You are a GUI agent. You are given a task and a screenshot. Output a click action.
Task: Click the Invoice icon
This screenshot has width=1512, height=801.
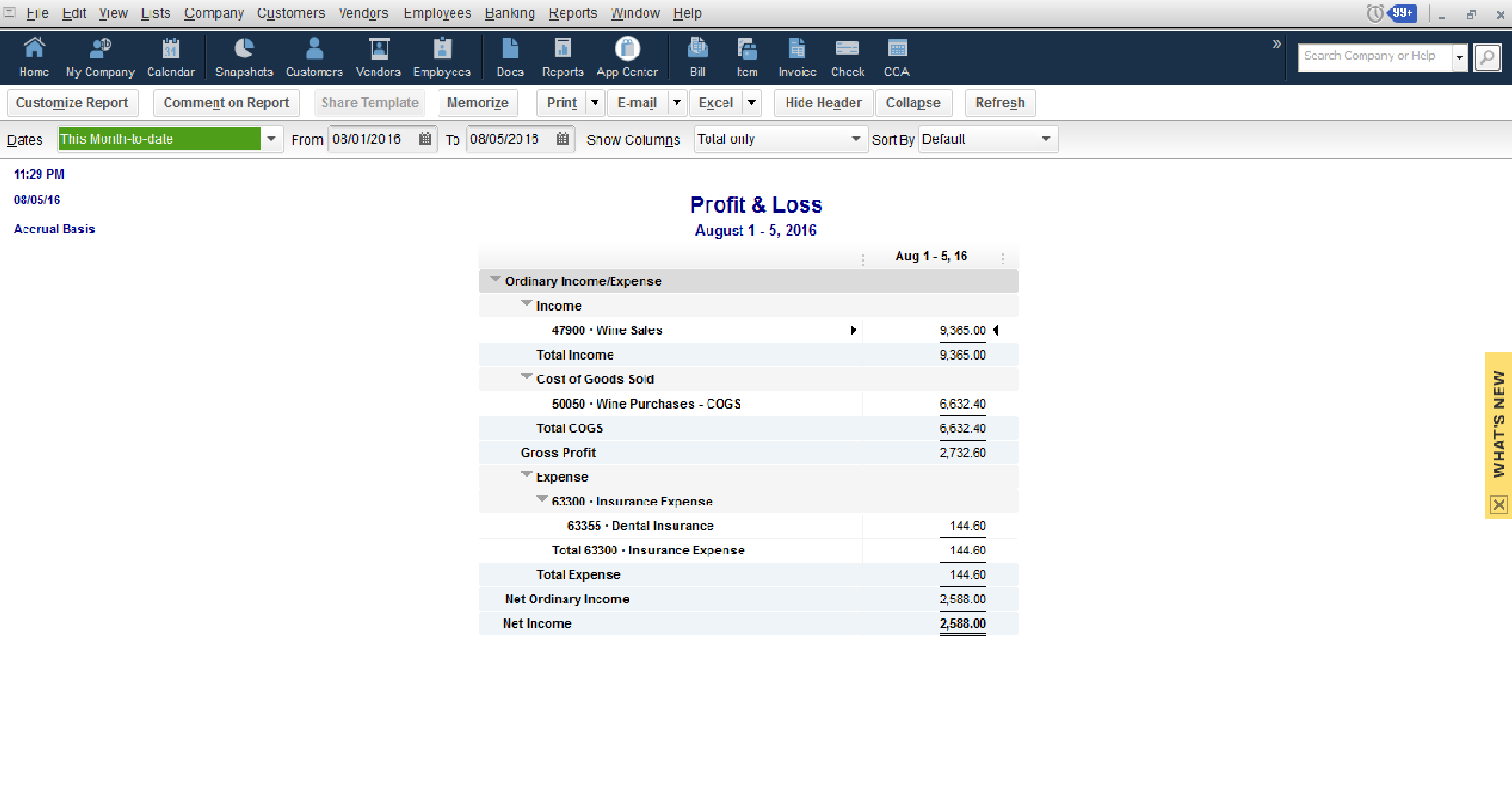tap(797, 57)
